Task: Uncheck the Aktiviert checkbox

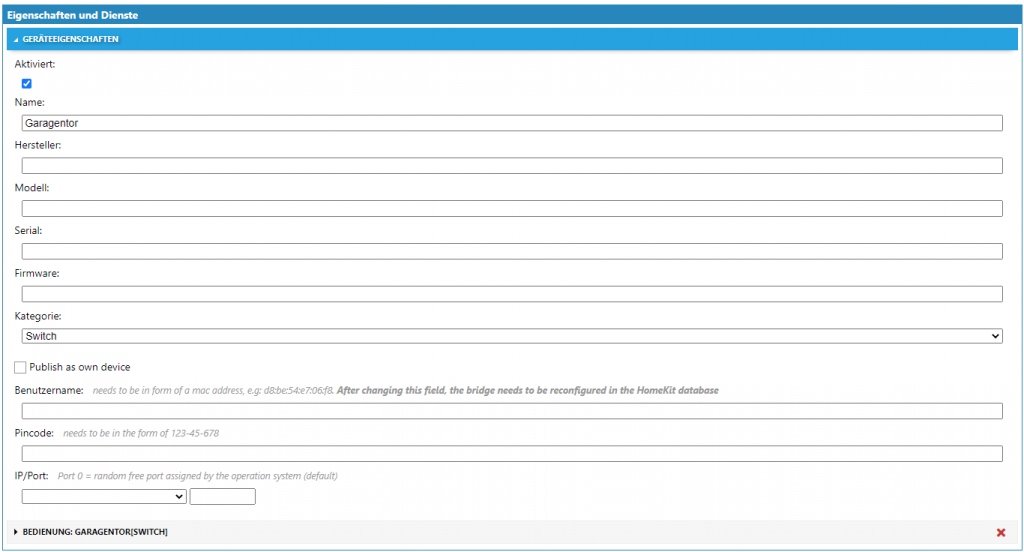Action: (x=27, y=84)
